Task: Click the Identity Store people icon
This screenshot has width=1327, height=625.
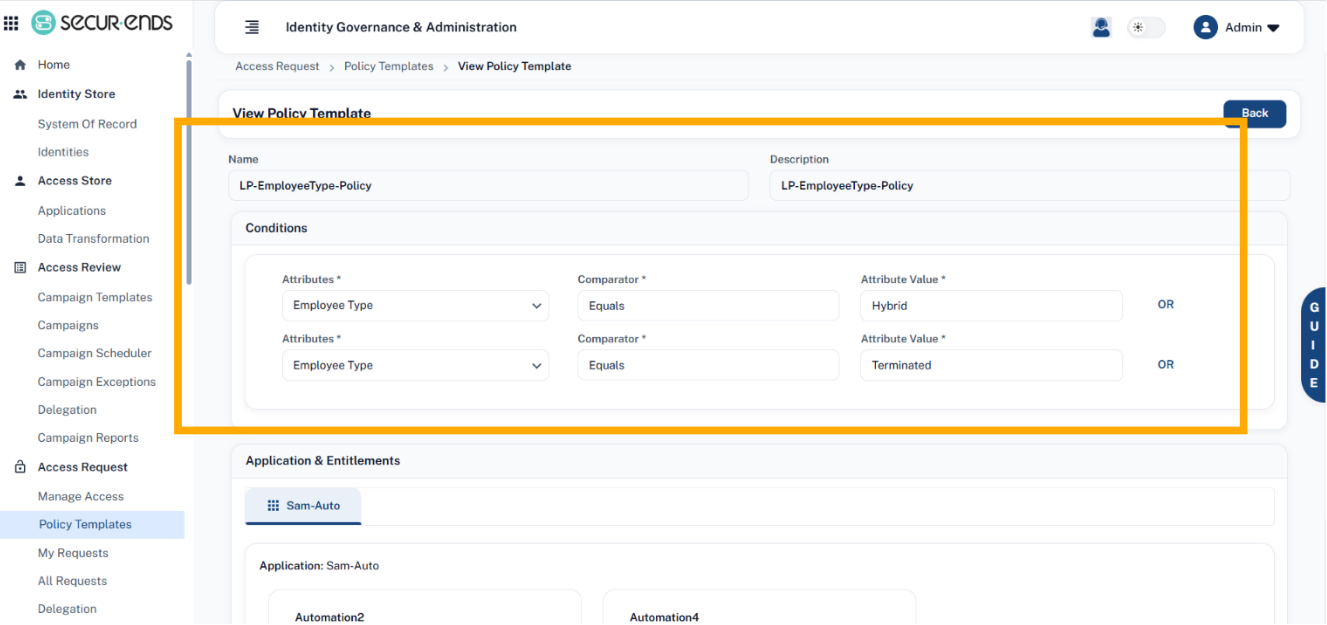Action: tap(20, 94)
